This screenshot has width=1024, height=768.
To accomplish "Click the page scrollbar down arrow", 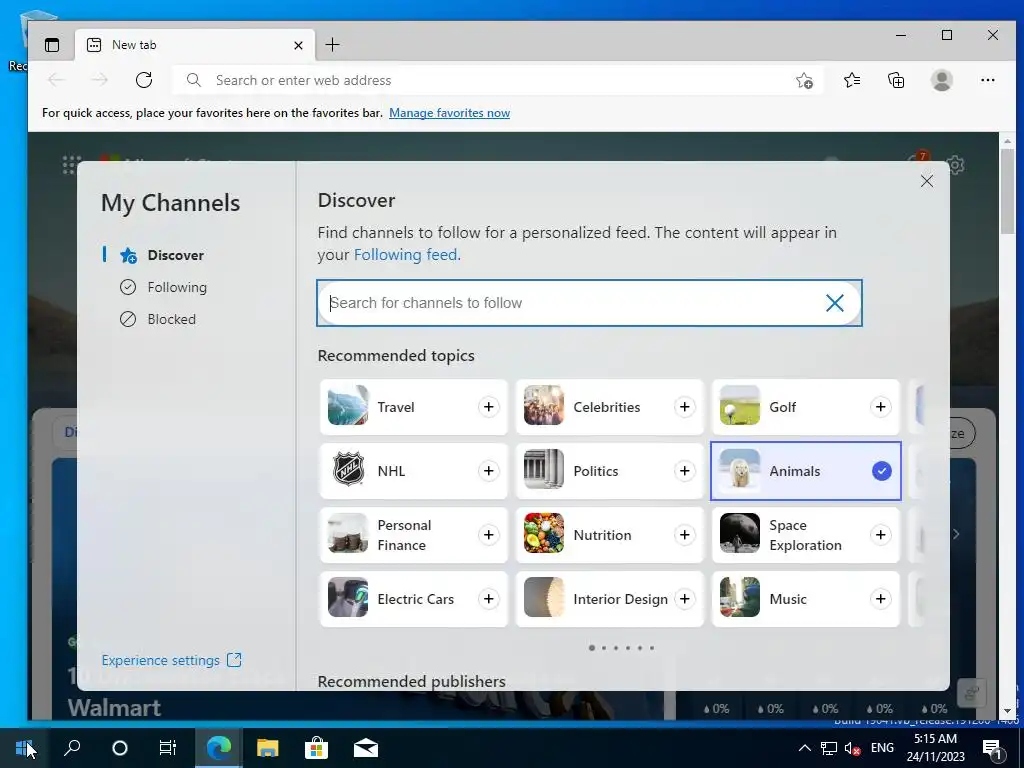I will pos(1007,711).
